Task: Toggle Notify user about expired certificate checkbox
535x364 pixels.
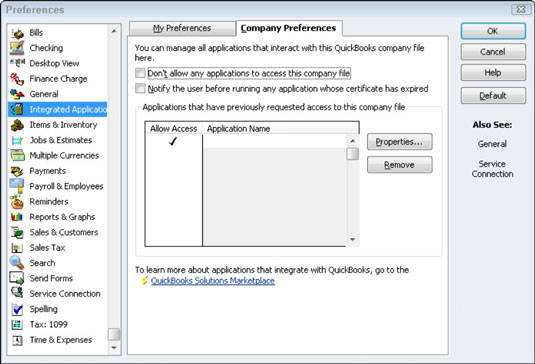Action: (x=140, y=88)
